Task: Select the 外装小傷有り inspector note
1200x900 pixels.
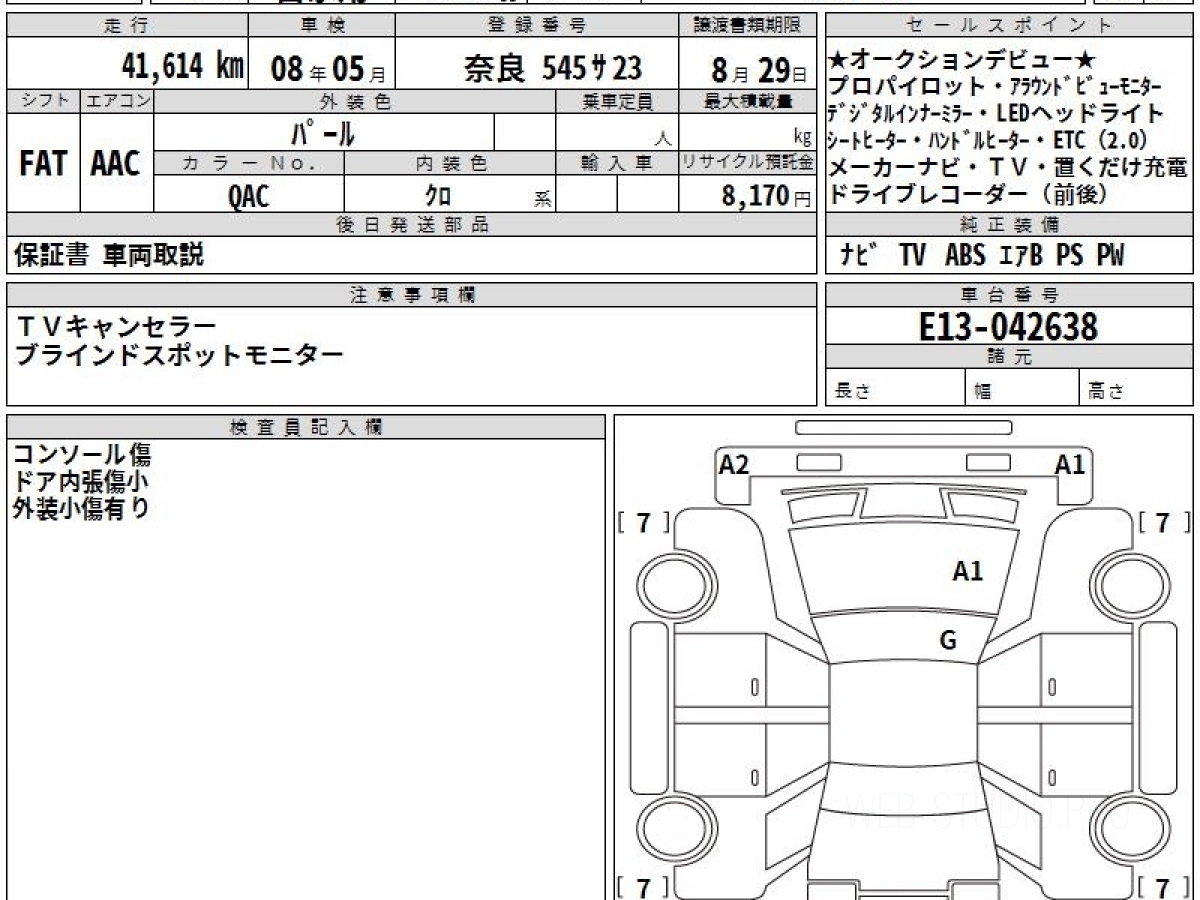Action: (82, 508)
